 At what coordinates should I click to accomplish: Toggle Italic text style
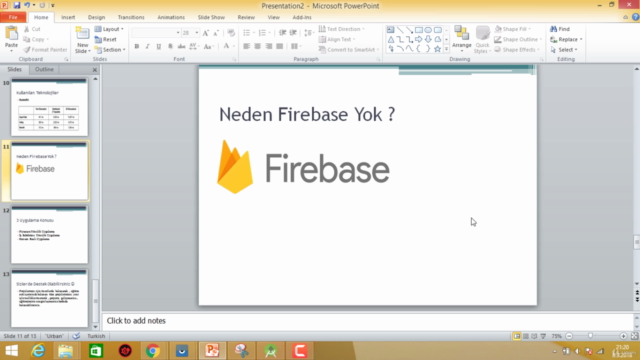147,47
